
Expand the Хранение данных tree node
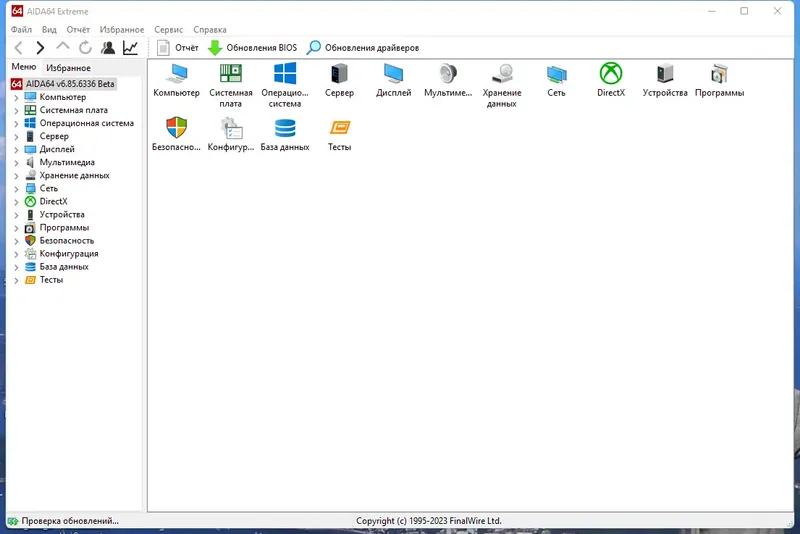click(16, 175)
